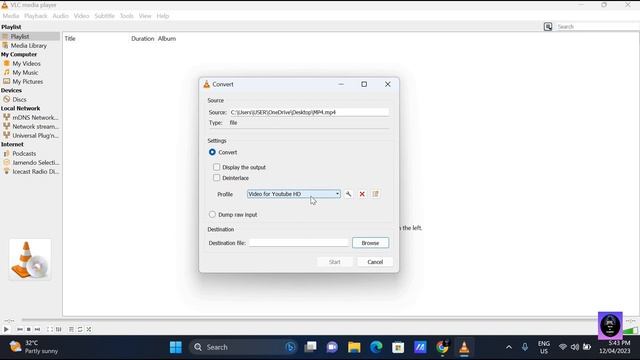Toggle fullscreen video button
The image size is (640, 360).
(x=50, y=329)
